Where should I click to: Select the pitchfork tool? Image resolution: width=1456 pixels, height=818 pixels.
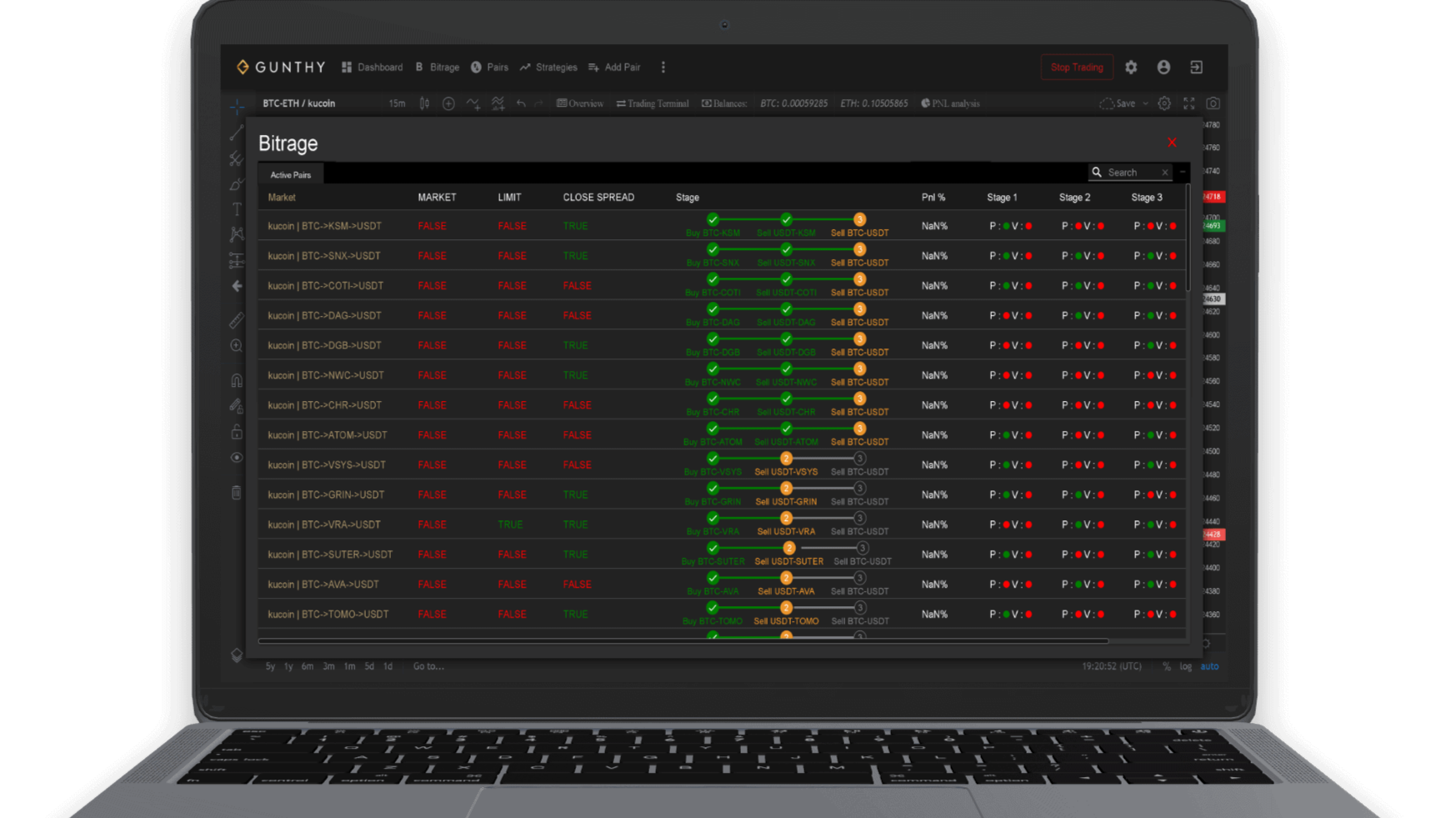coord(237,158)
